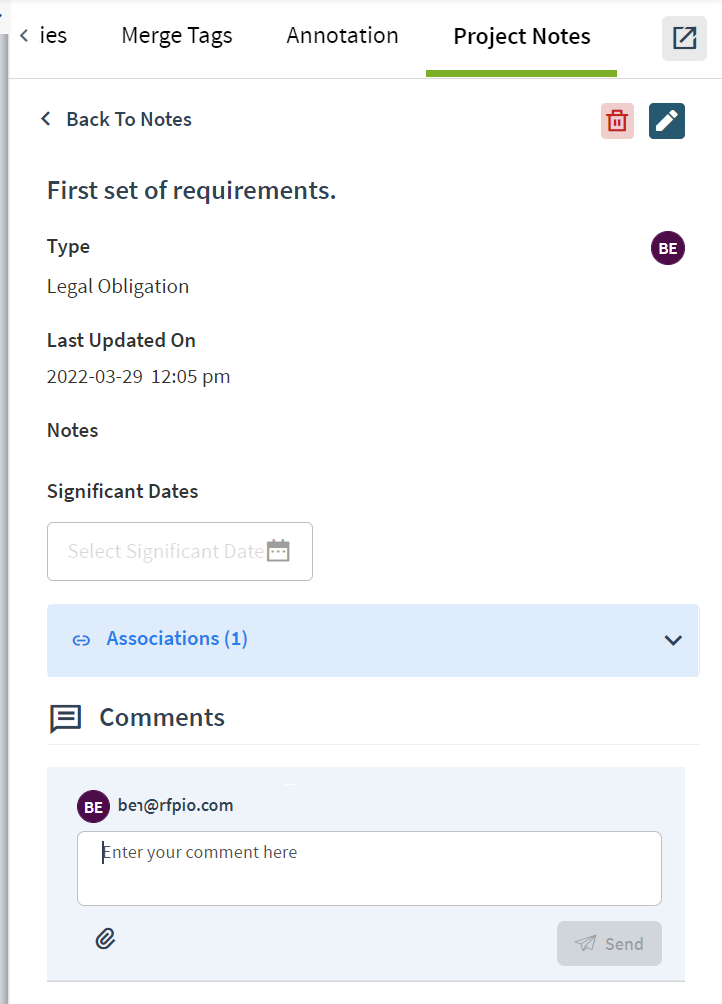Click the Comments speech bubble icon

click(65, 718)
